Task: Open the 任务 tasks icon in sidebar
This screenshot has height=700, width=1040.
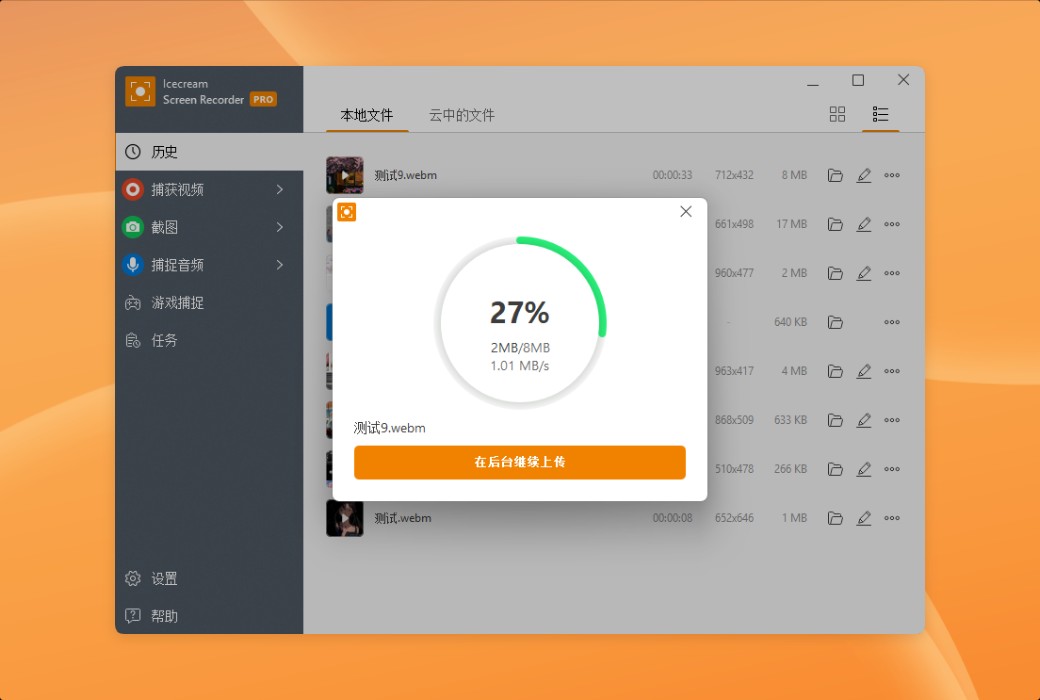Action: (x=132, y=340)
